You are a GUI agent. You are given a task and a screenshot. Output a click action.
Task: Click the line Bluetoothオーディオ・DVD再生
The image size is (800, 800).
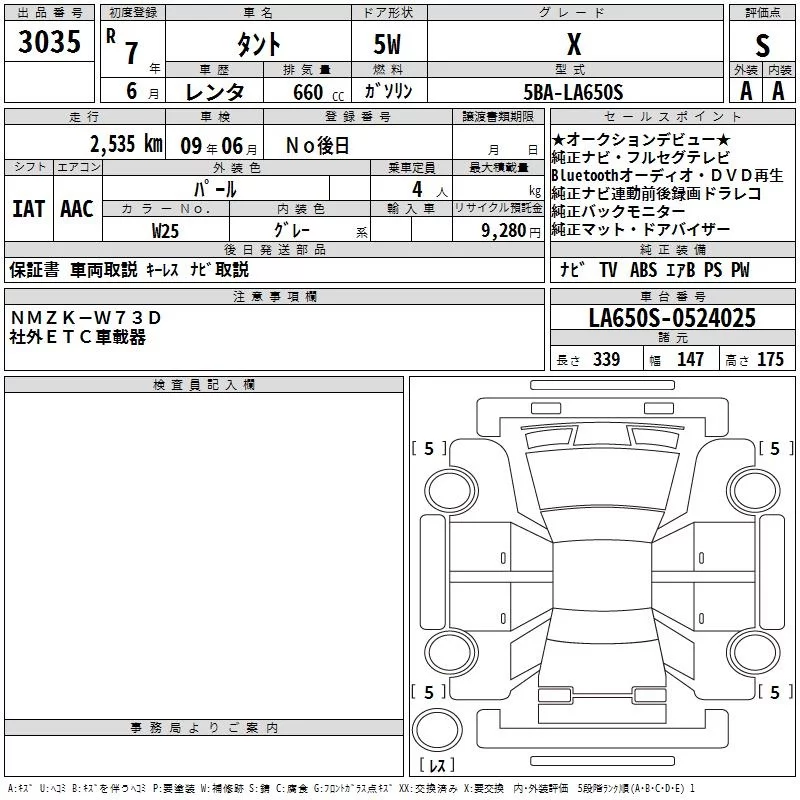[x=667, y=175]
